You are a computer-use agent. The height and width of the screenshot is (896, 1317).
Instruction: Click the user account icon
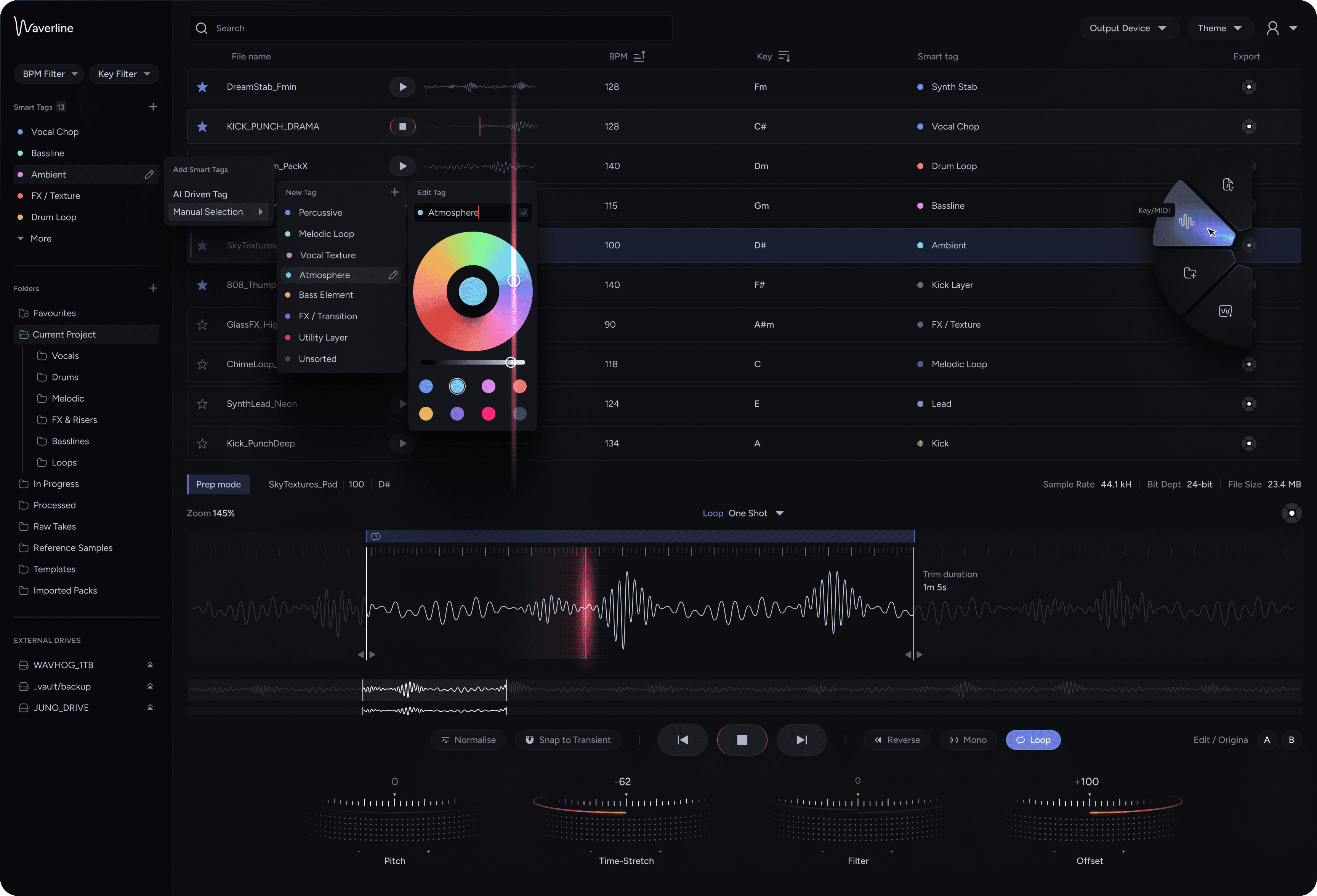tap(1273, 28)
